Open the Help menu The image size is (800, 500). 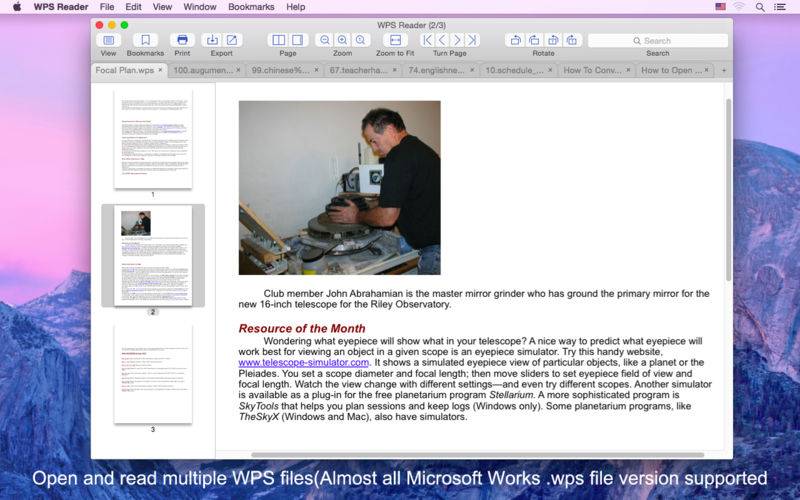coord(295,7)
